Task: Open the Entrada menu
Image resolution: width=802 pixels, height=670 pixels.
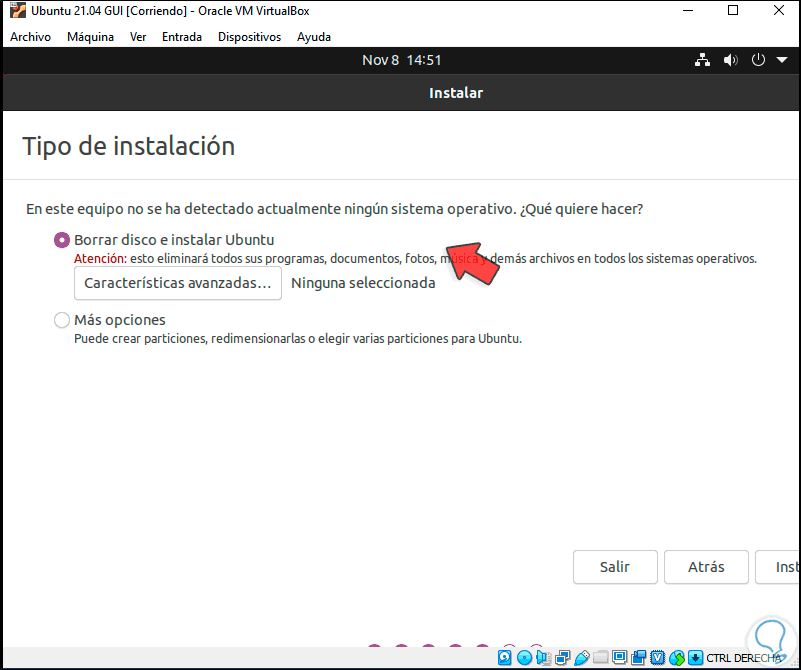Action: (x=182, y=37)
